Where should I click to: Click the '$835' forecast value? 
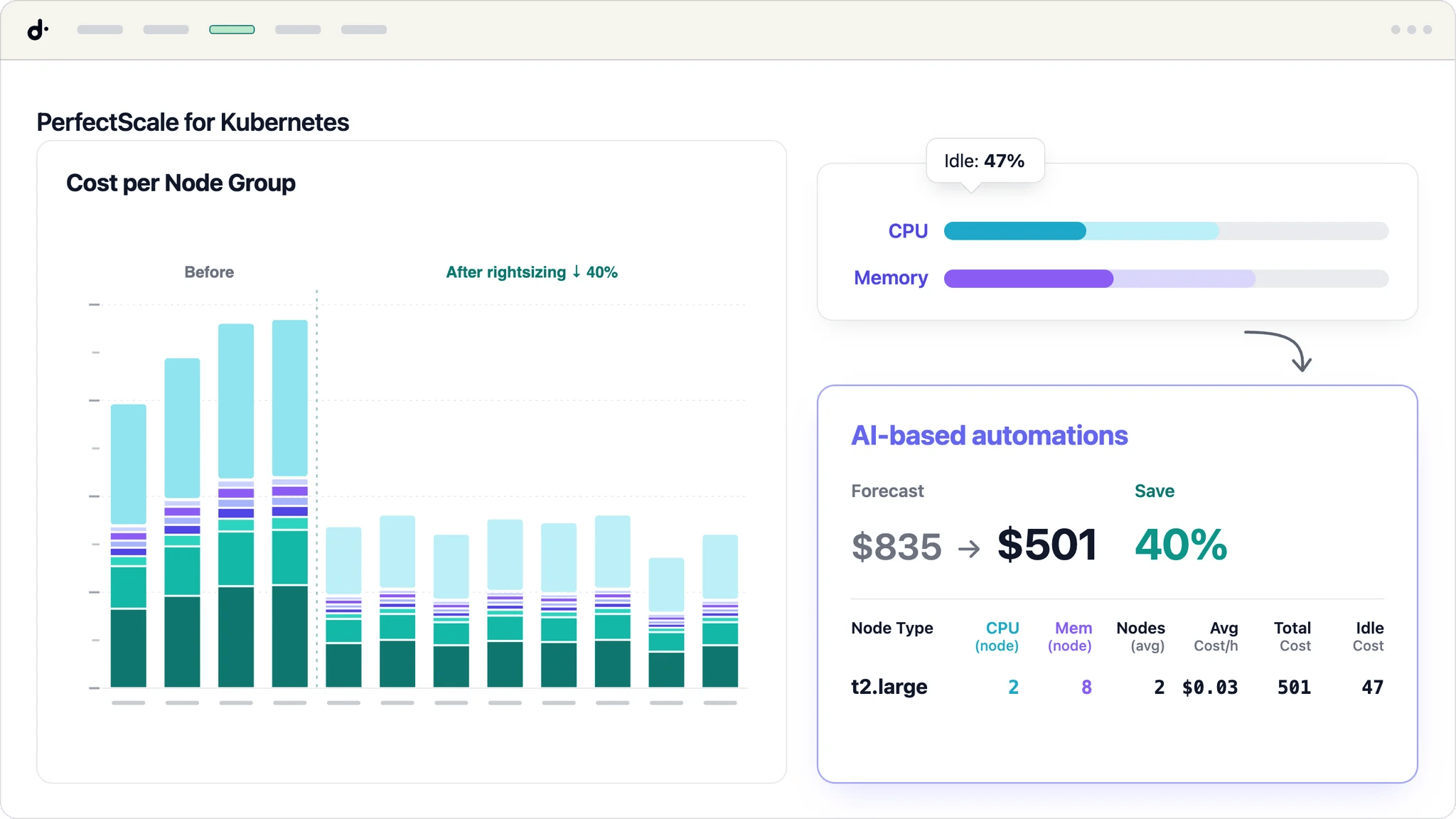click(x=896, y=547)
